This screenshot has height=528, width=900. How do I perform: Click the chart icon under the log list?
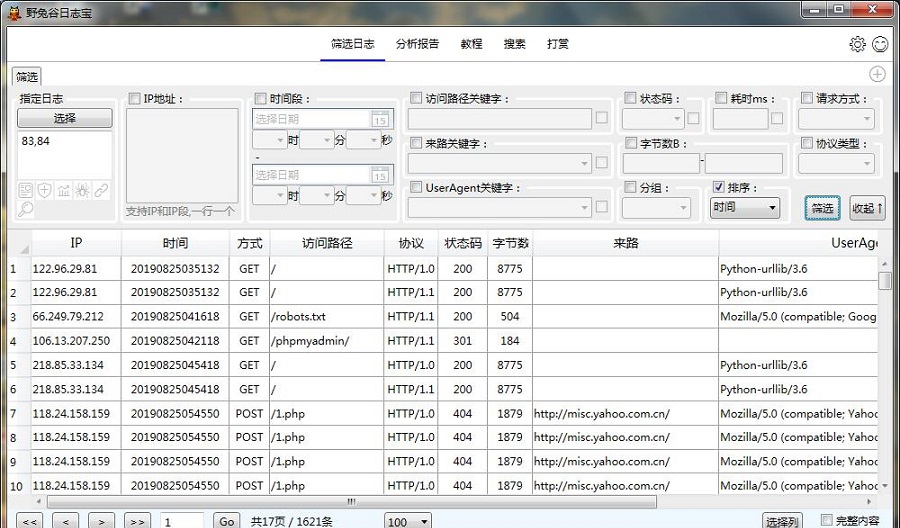(63, 190)
